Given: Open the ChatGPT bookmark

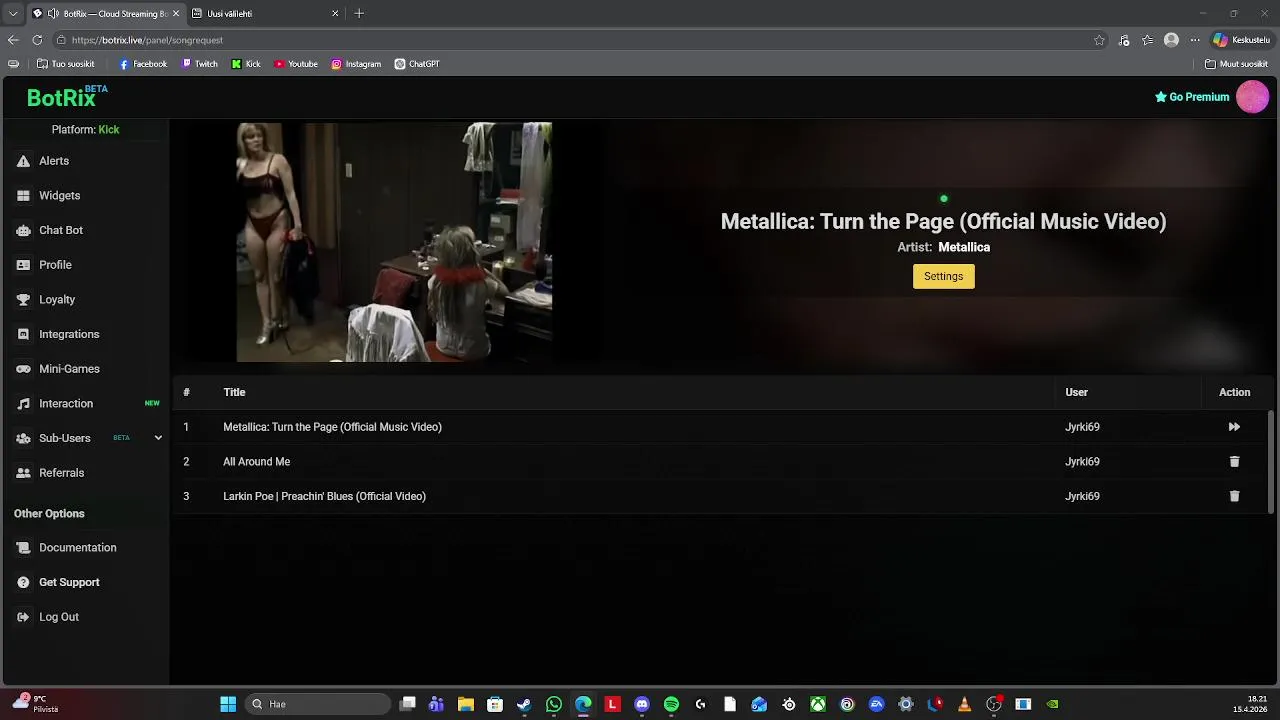Looking at the screenshot, I should [417, 64].
